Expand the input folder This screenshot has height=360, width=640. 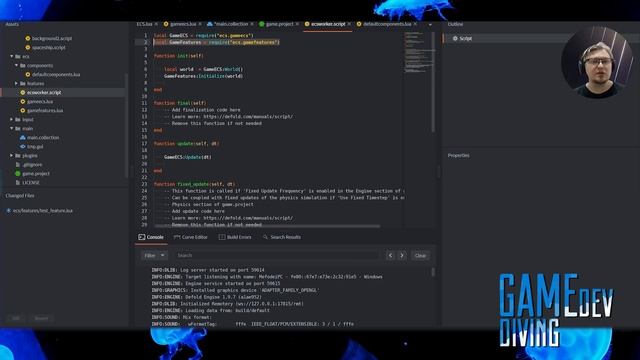12,120
